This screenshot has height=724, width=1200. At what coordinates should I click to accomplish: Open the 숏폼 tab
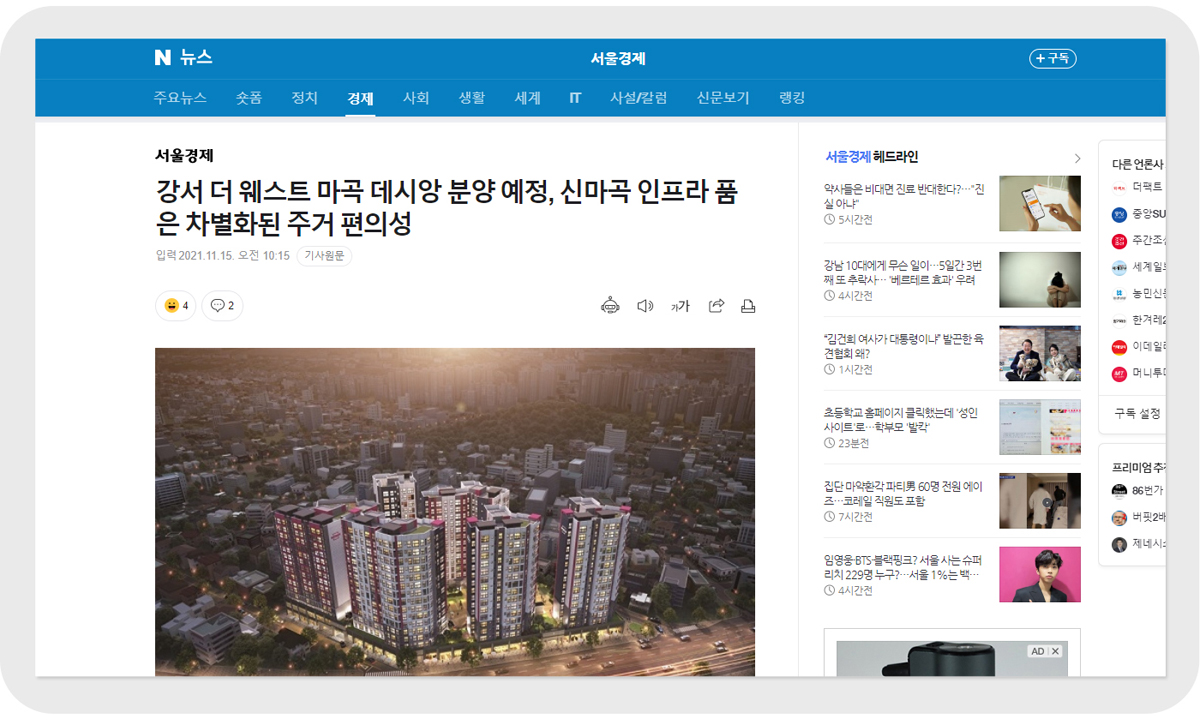tap(249, 98)
